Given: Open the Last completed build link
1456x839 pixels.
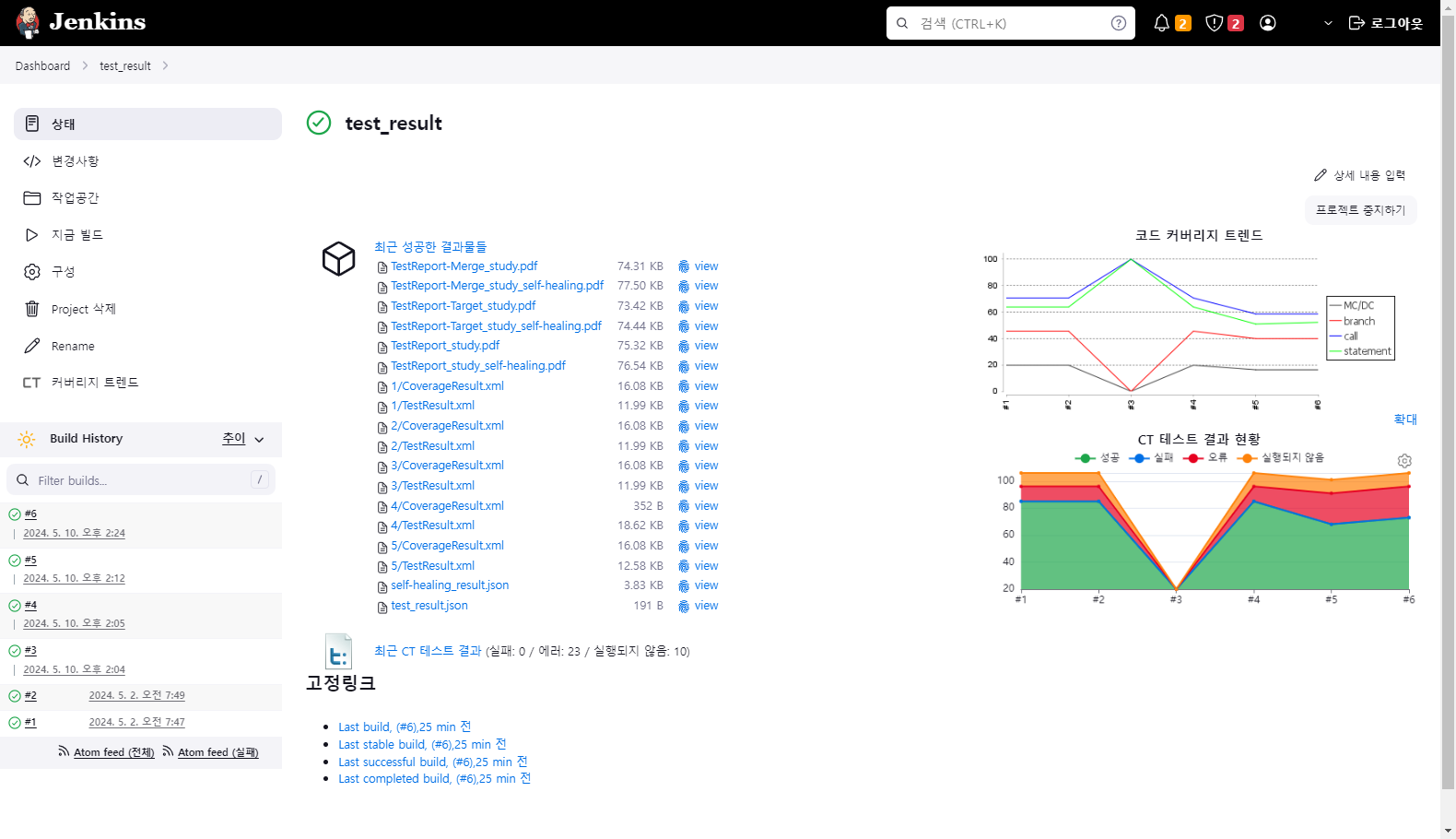Looking at the screenshot, I should click(x=434, y=779).
